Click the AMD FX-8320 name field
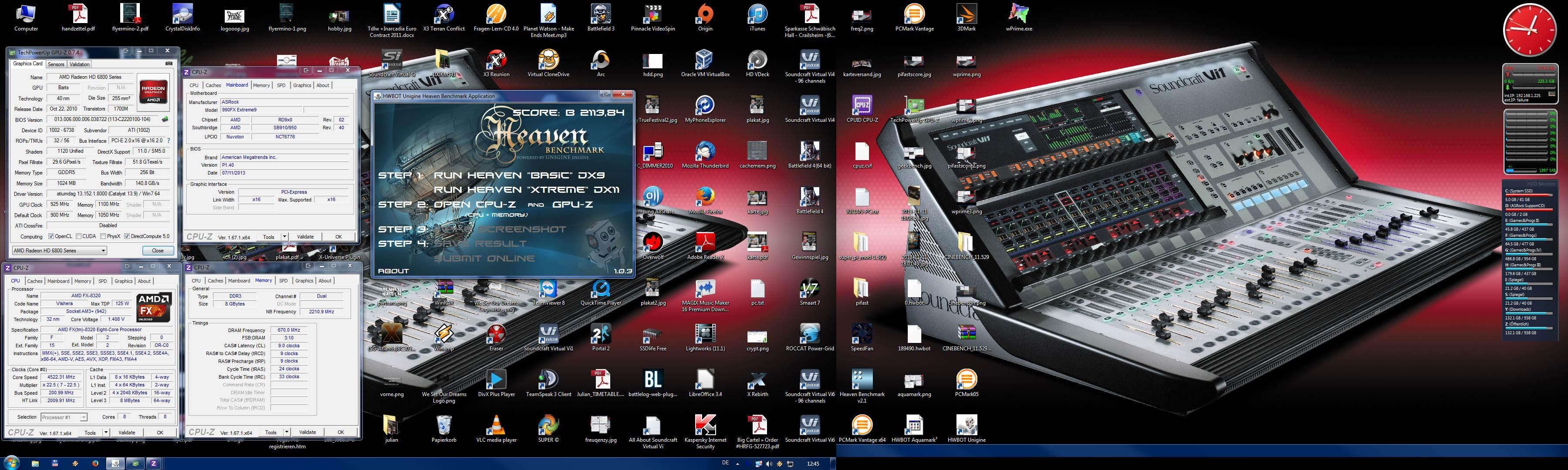The height and width of the screenshot is (470, 1568). pyautogui.click(x=86, y=295)
